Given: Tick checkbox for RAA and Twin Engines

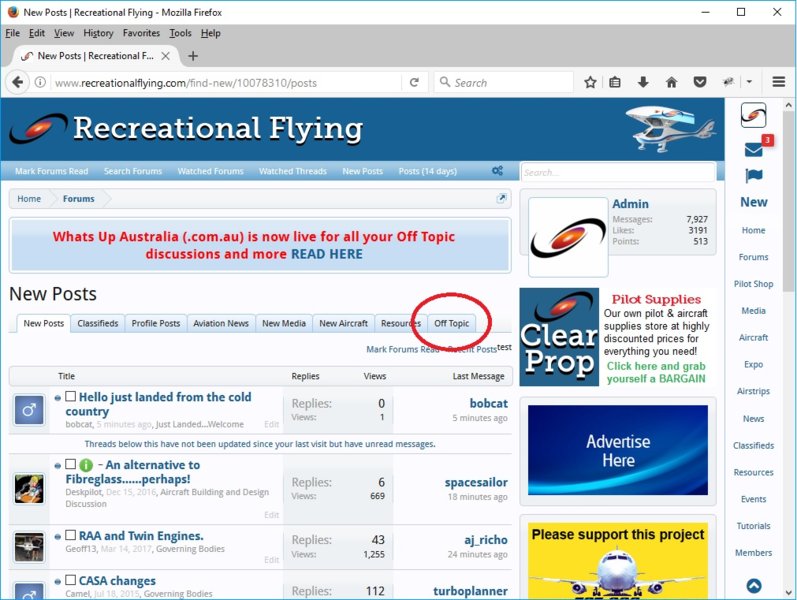Looking at the screenshot, I should pyautogui.click(x=71, y=535).
